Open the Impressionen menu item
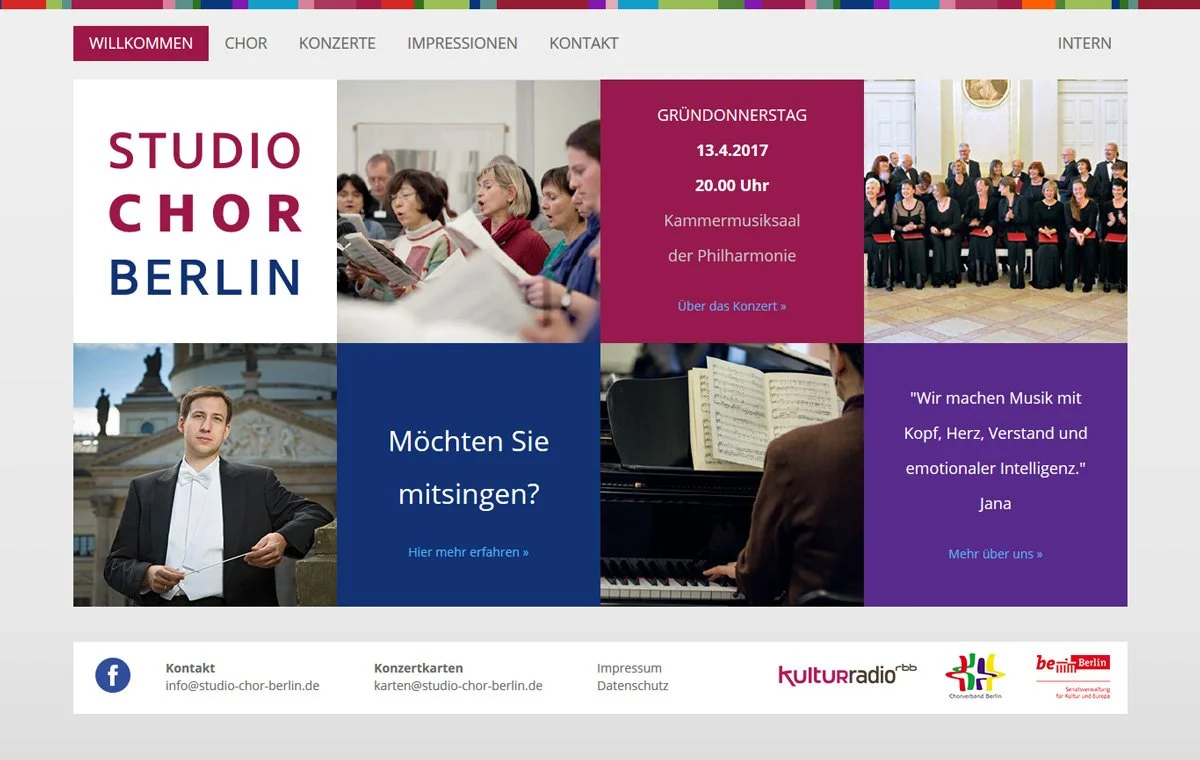Image resolution: width=1200 pixels, height=760 pixels. click(x=462, y=43)
